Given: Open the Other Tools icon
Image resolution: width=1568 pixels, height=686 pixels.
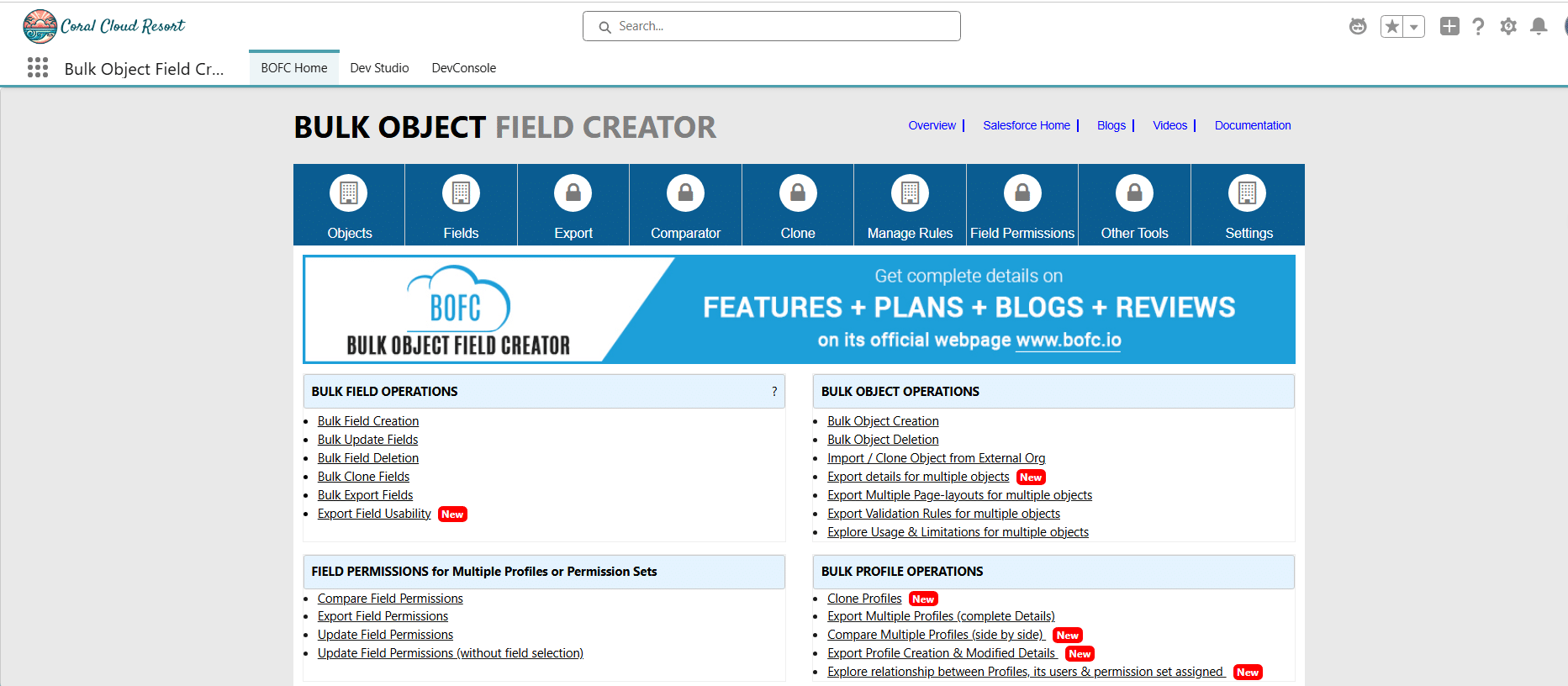Looking at the screenshot, I should pos(1134,193).
